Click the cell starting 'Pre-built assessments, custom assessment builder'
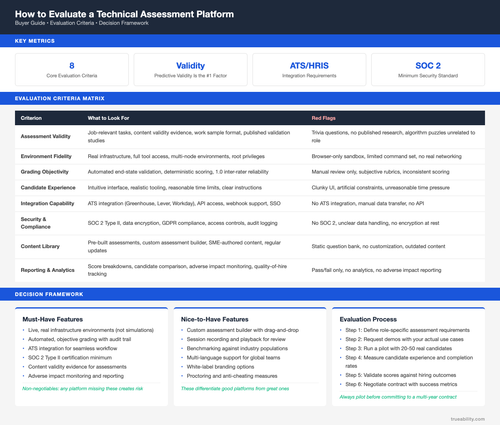500x425 pixels. (184, 246)
